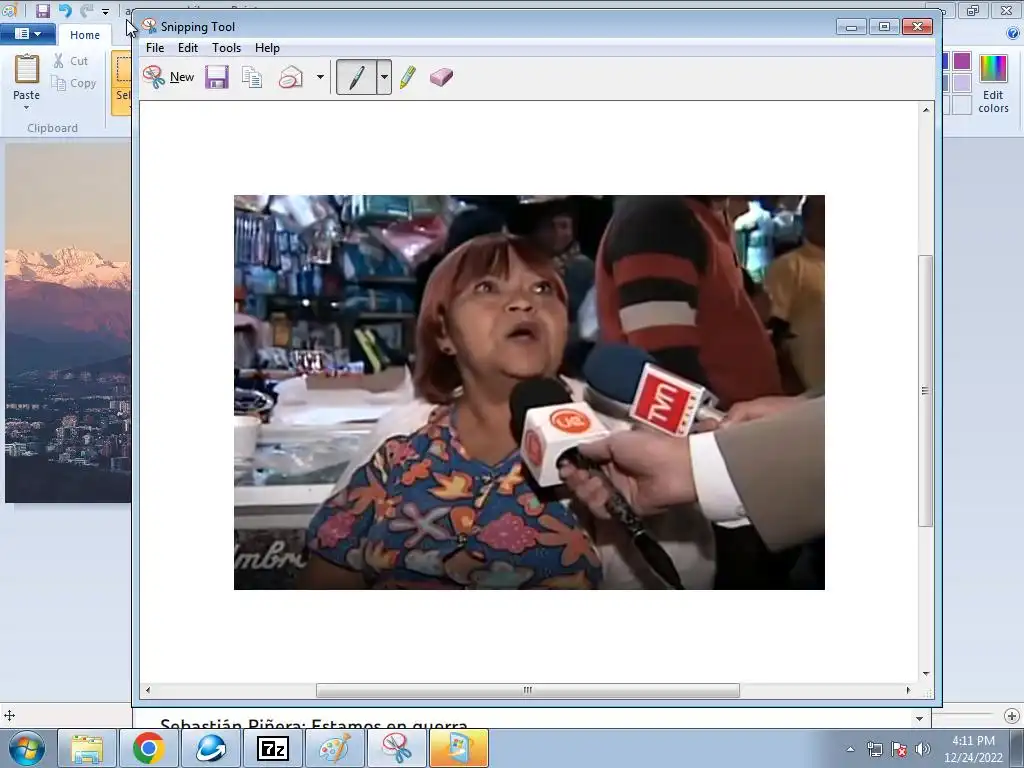Switch to Paint via the taskbar icon
Viewport: 1024px width, 768px height.
click(334, 748)
